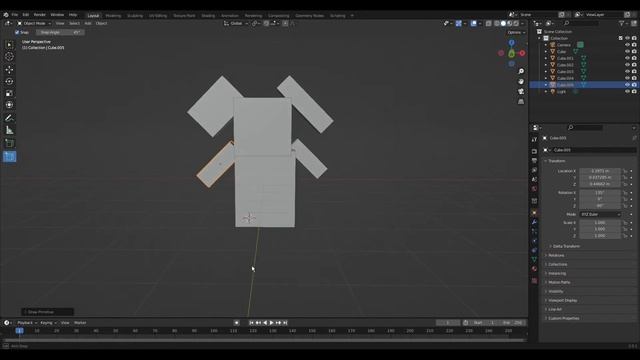
Task: Open the Render menu
Action: click(x=40, y=15)
